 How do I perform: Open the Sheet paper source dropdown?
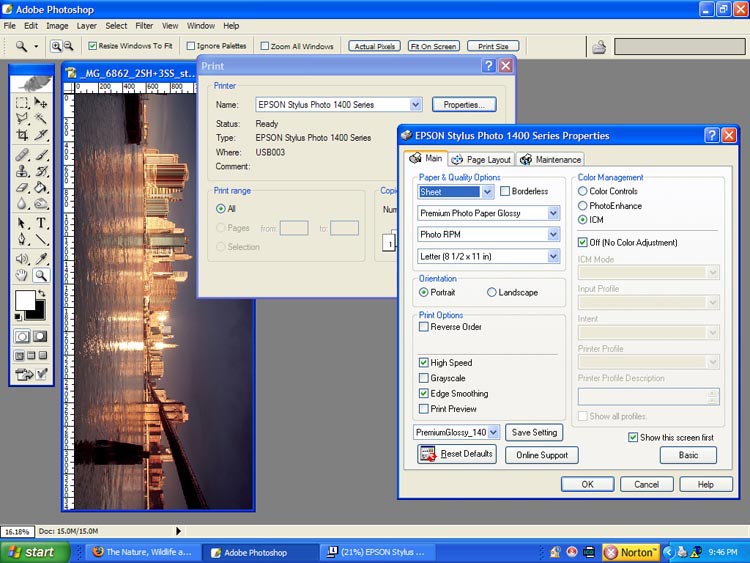(x=487, y=192)
